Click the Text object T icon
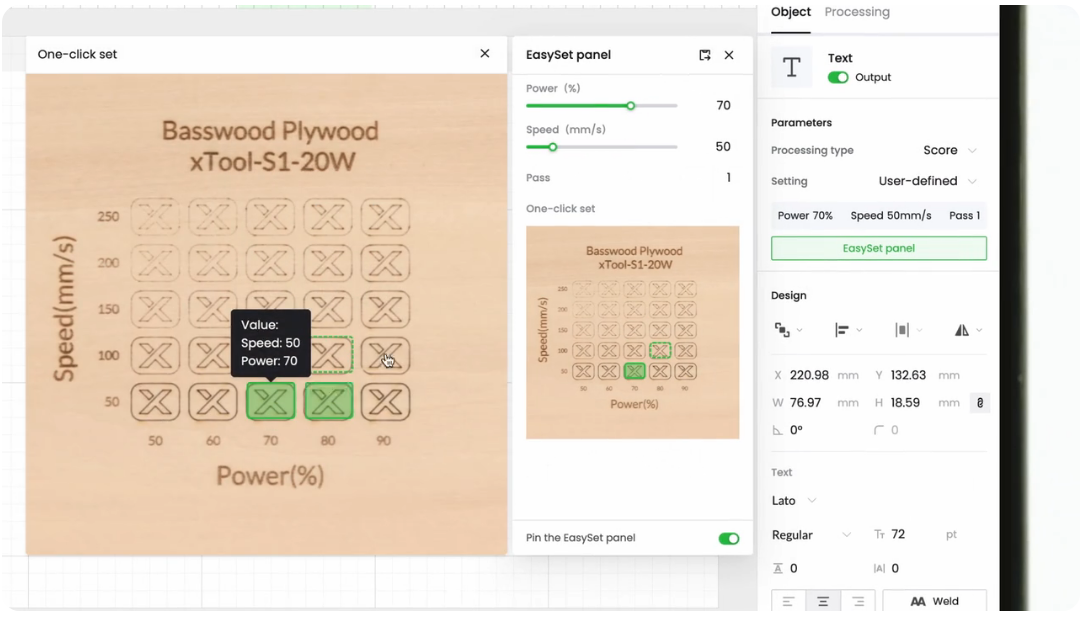 point(792,67)
